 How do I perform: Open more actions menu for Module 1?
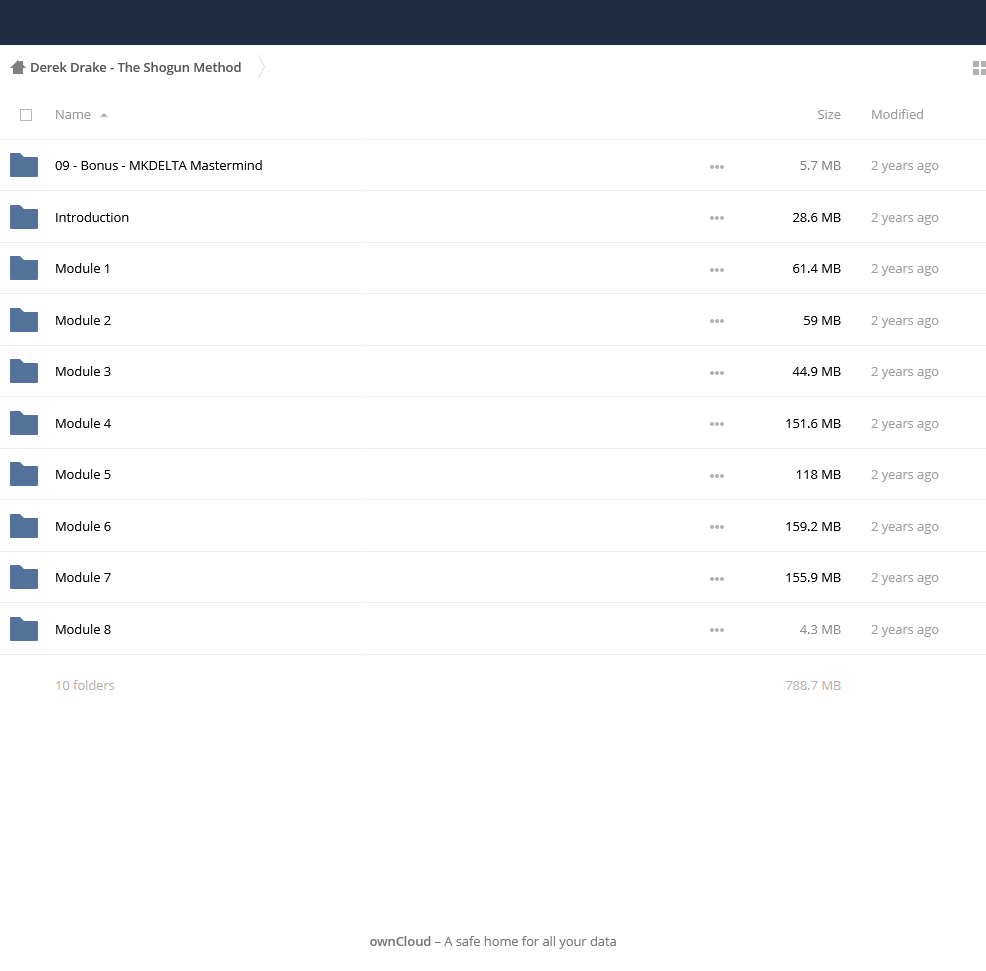click(x=717, y=270)
